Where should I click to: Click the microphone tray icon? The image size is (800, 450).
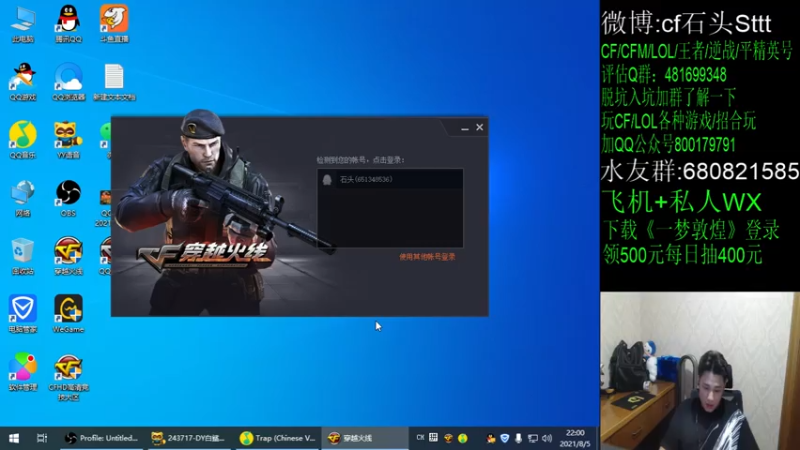(x=518, y=438)
